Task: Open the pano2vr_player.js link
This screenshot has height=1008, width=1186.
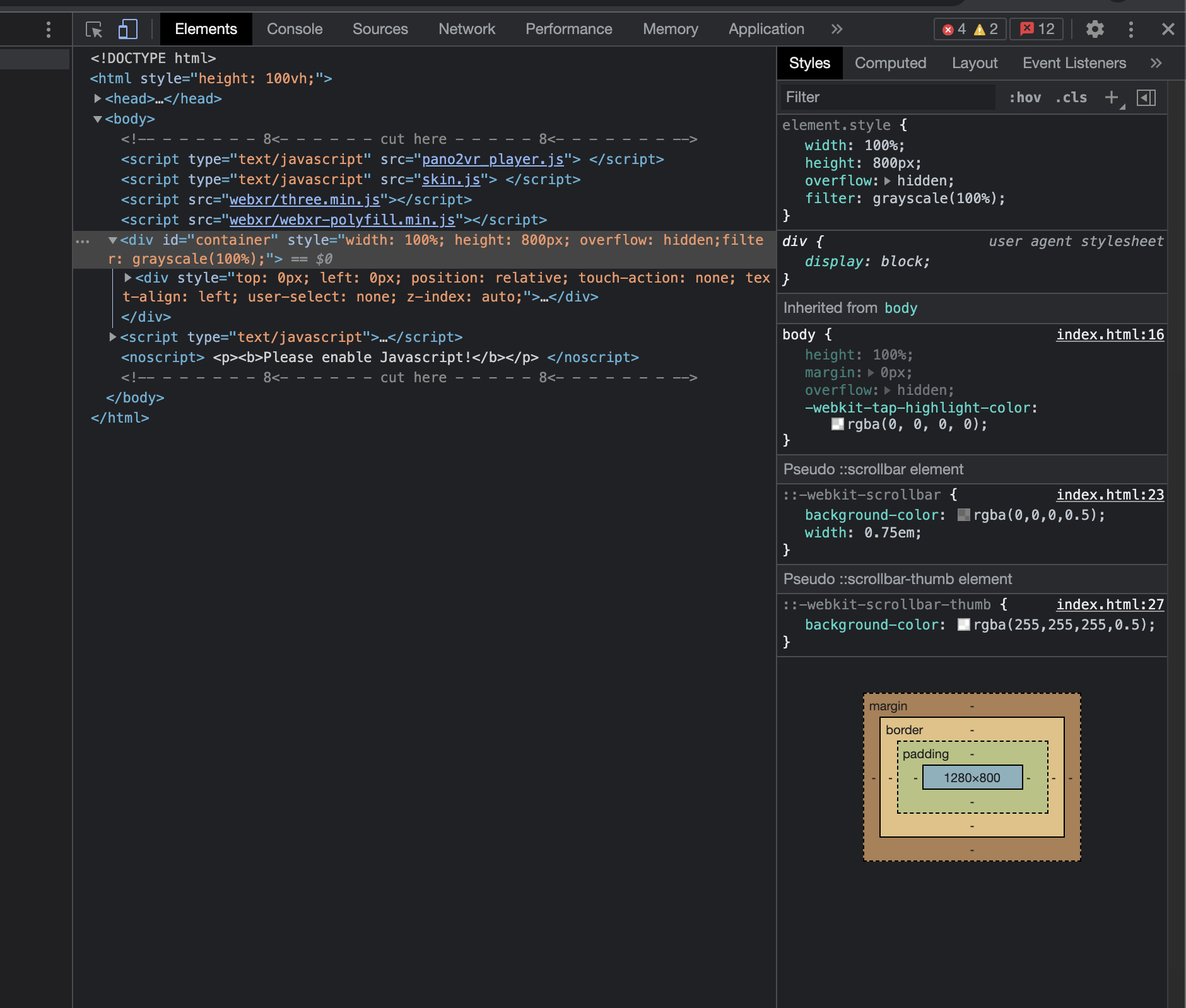Action: (x=493, y=160)
